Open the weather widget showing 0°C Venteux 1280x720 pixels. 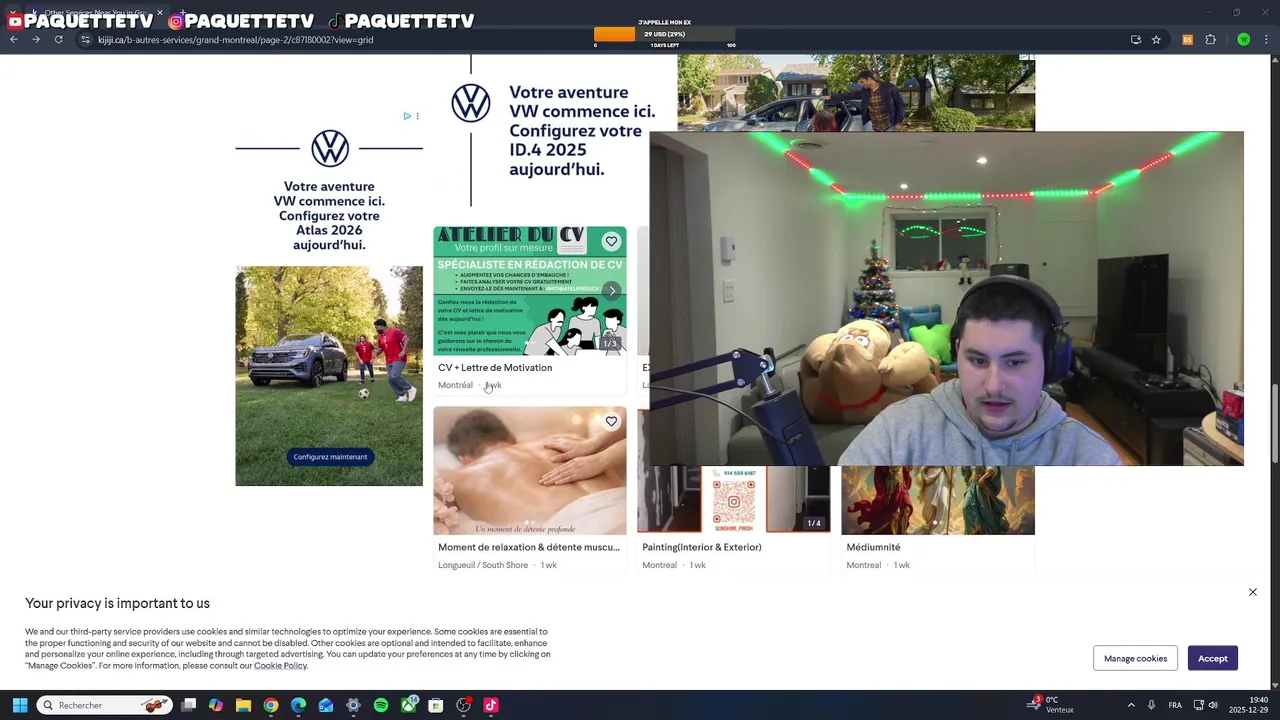pyautogui.click(x=1052, y=705)
